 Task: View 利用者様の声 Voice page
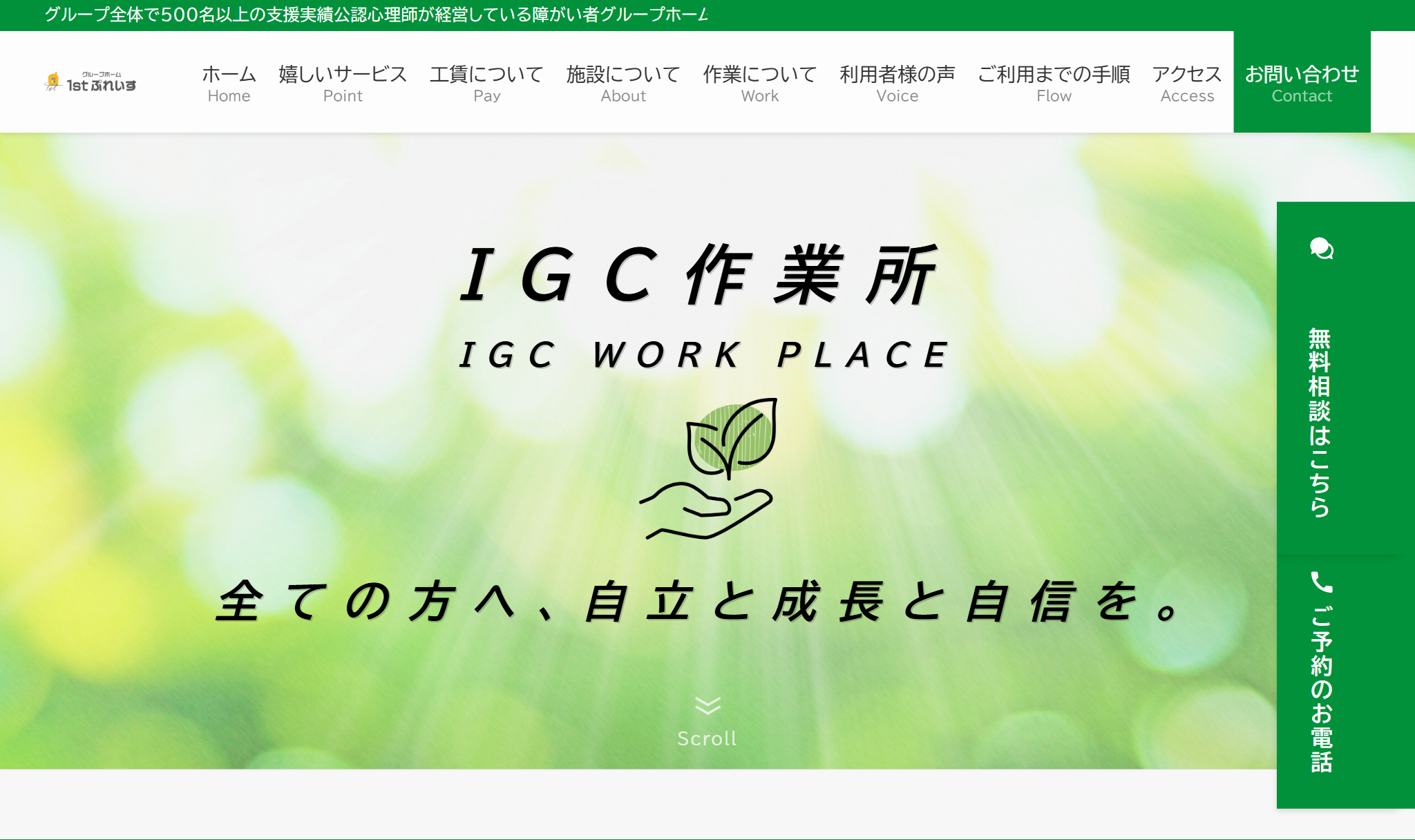(x=897, y=83)
